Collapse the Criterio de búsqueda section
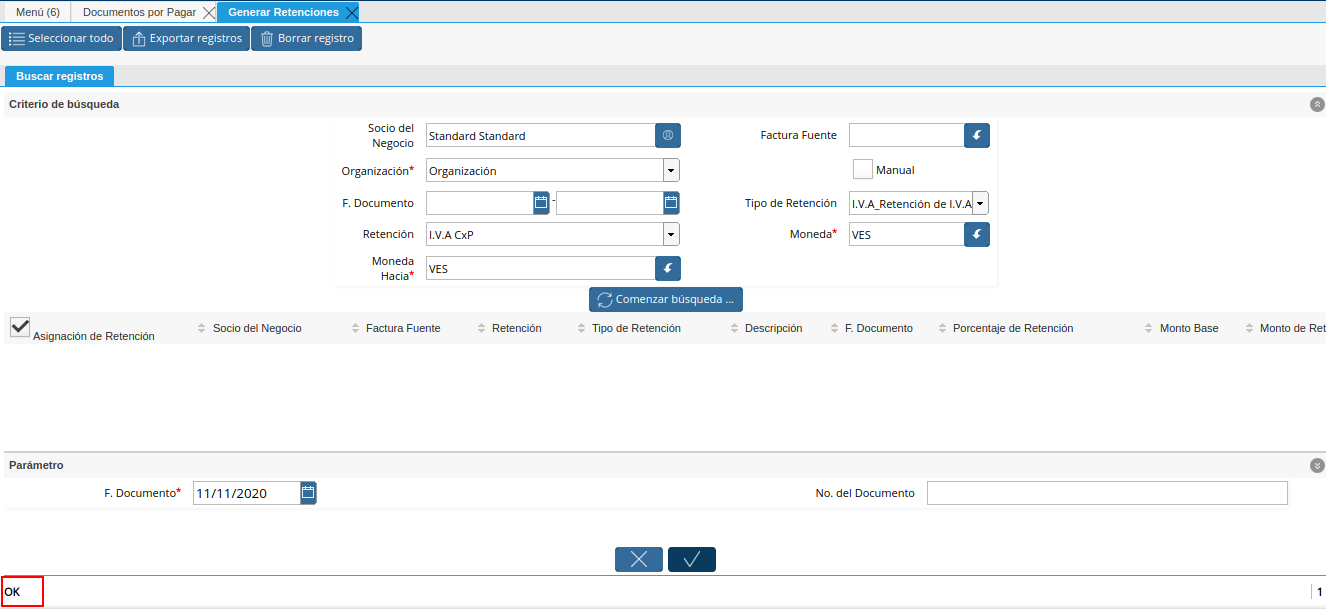This screenshot has height=609, width=1326. point(1317,104)
